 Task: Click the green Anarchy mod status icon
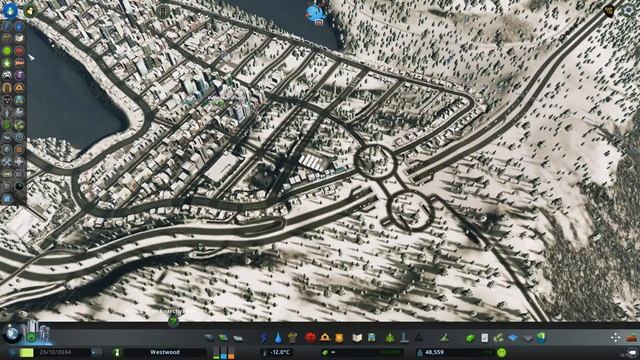coord(173,322)
